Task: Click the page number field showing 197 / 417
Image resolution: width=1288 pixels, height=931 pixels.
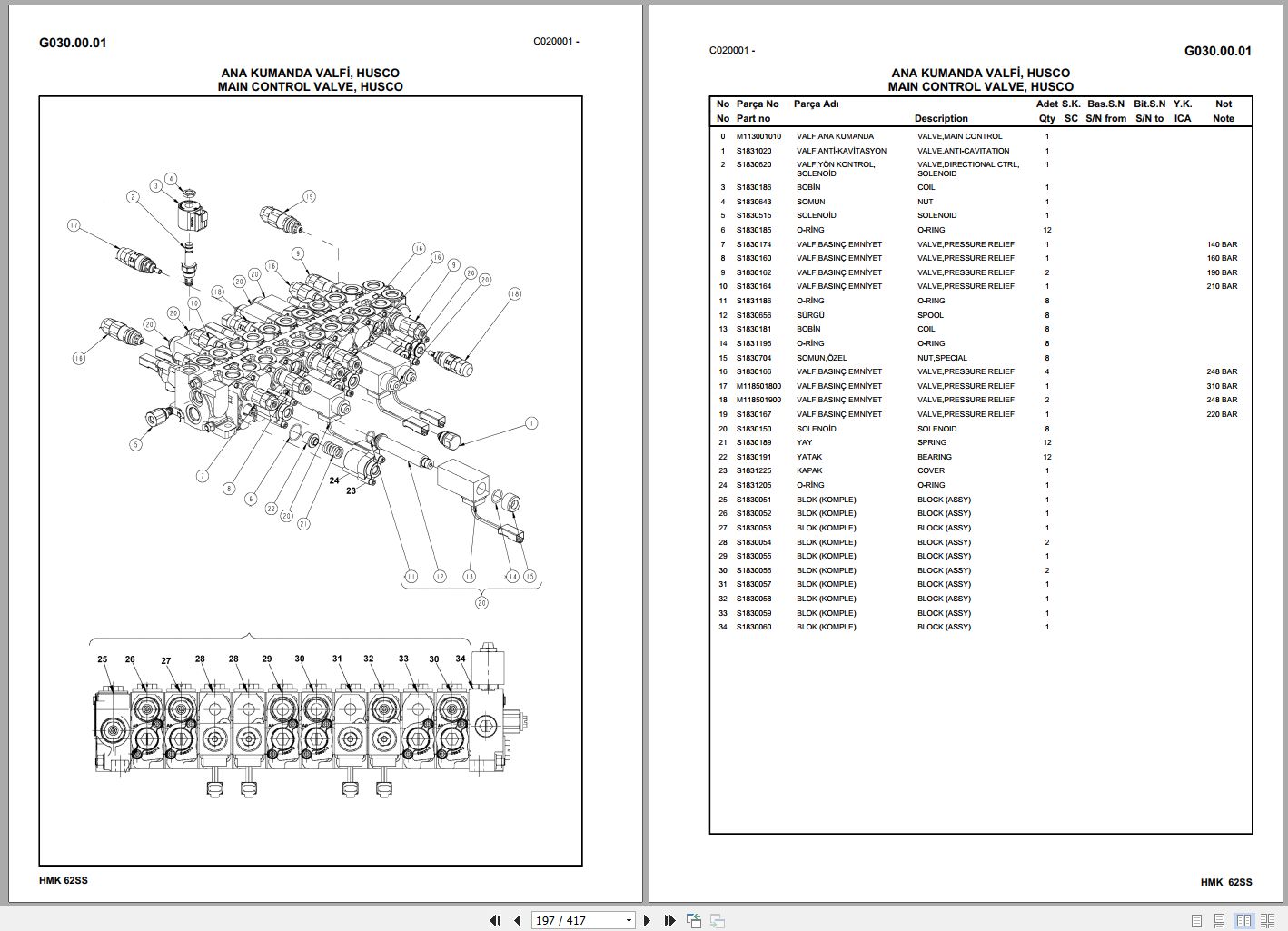Action: [574, 920]
